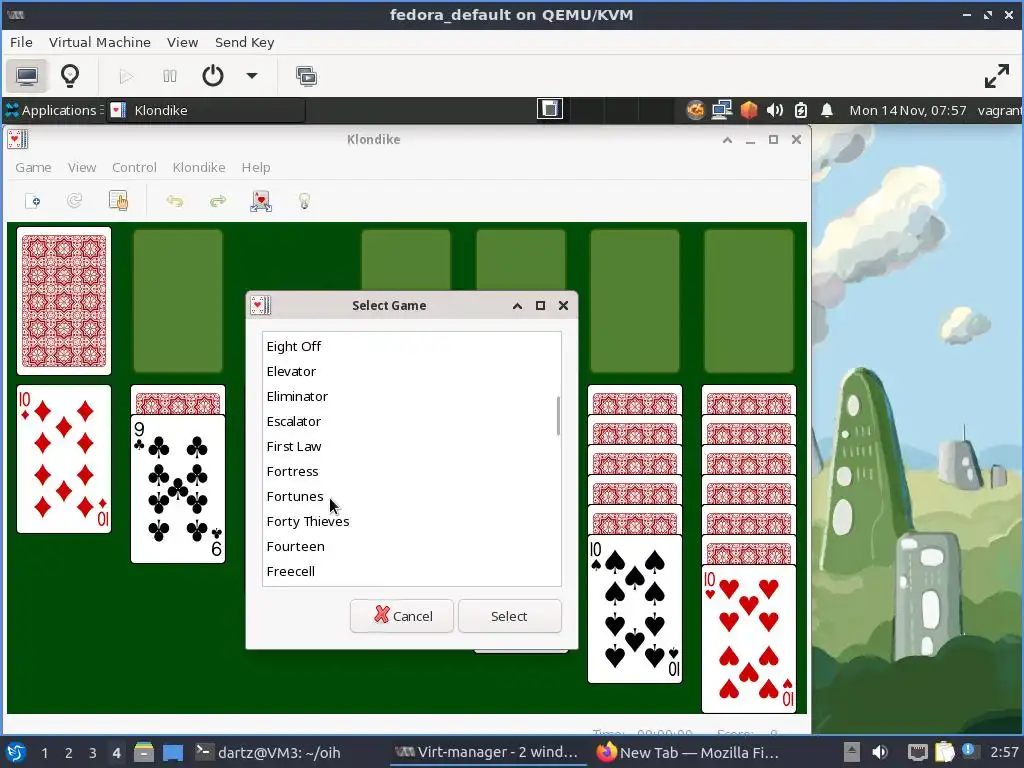Screen dimensions: 1024x768
Task: Click the VM snapshots manager icon
Action: click(306, 76)
